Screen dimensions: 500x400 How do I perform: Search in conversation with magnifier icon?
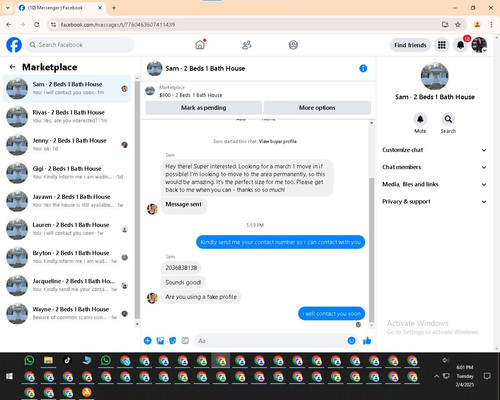[x=448, y=119]
